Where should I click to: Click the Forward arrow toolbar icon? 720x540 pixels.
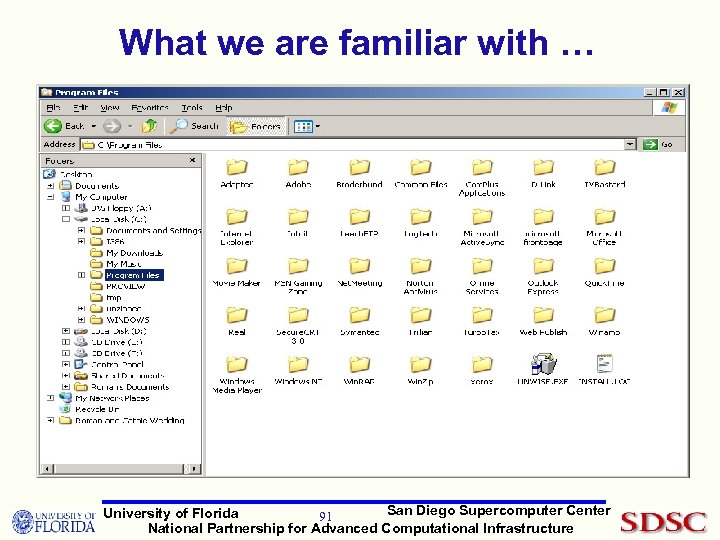click(112, 126)
